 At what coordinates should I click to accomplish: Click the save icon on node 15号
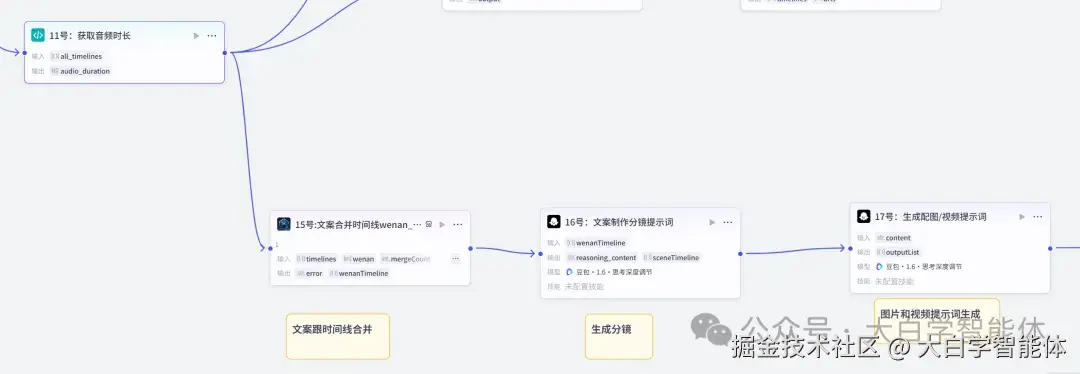click(428, 225)
